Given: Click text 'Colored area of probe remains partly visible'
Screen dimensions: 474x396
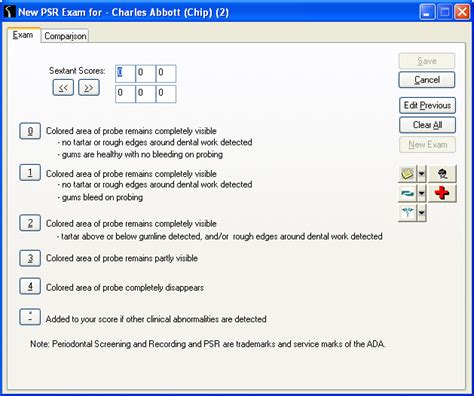Looking at the screenshot, I should click(x=122, y=258).
